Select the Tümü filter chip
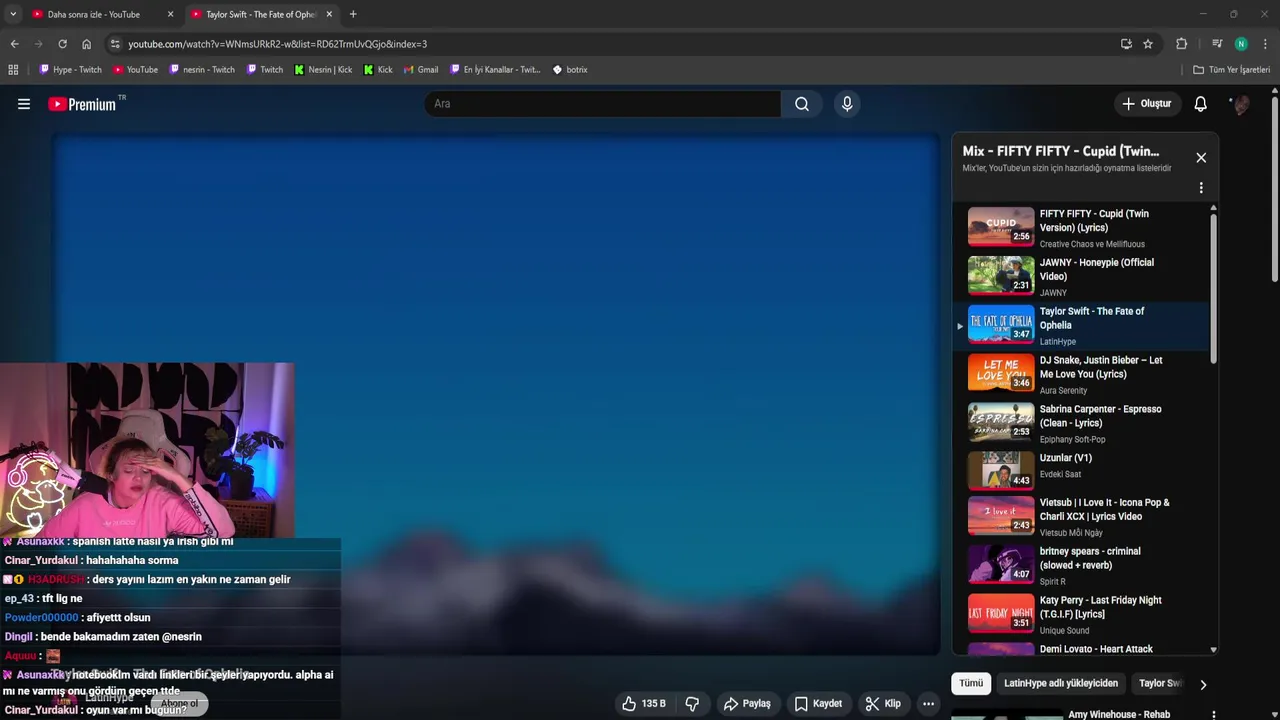Image resolution: width=1280 pixels, height=720 pixels. 971,684
